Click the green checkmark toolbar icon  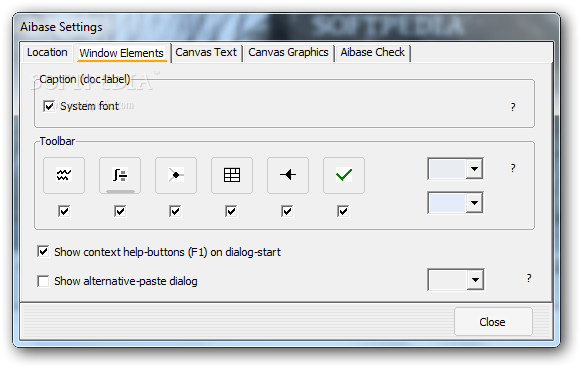click(343, 175)
